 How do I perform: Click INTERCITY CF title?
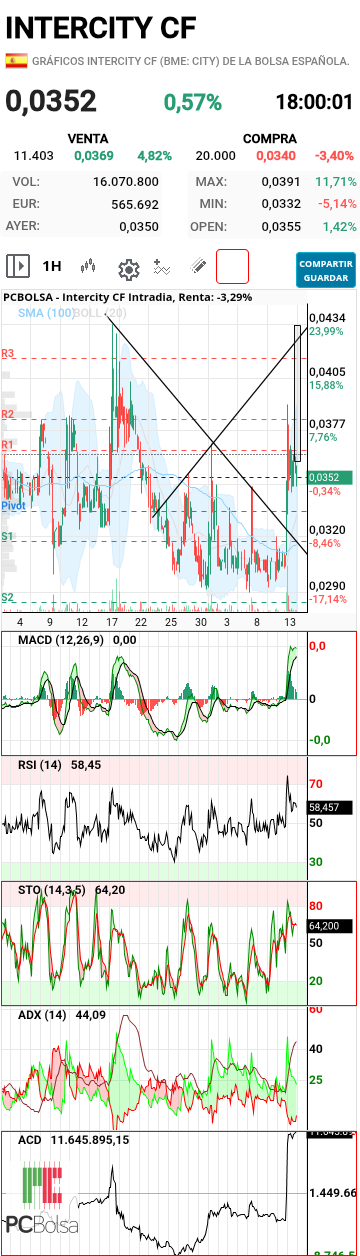click(100, 27)
